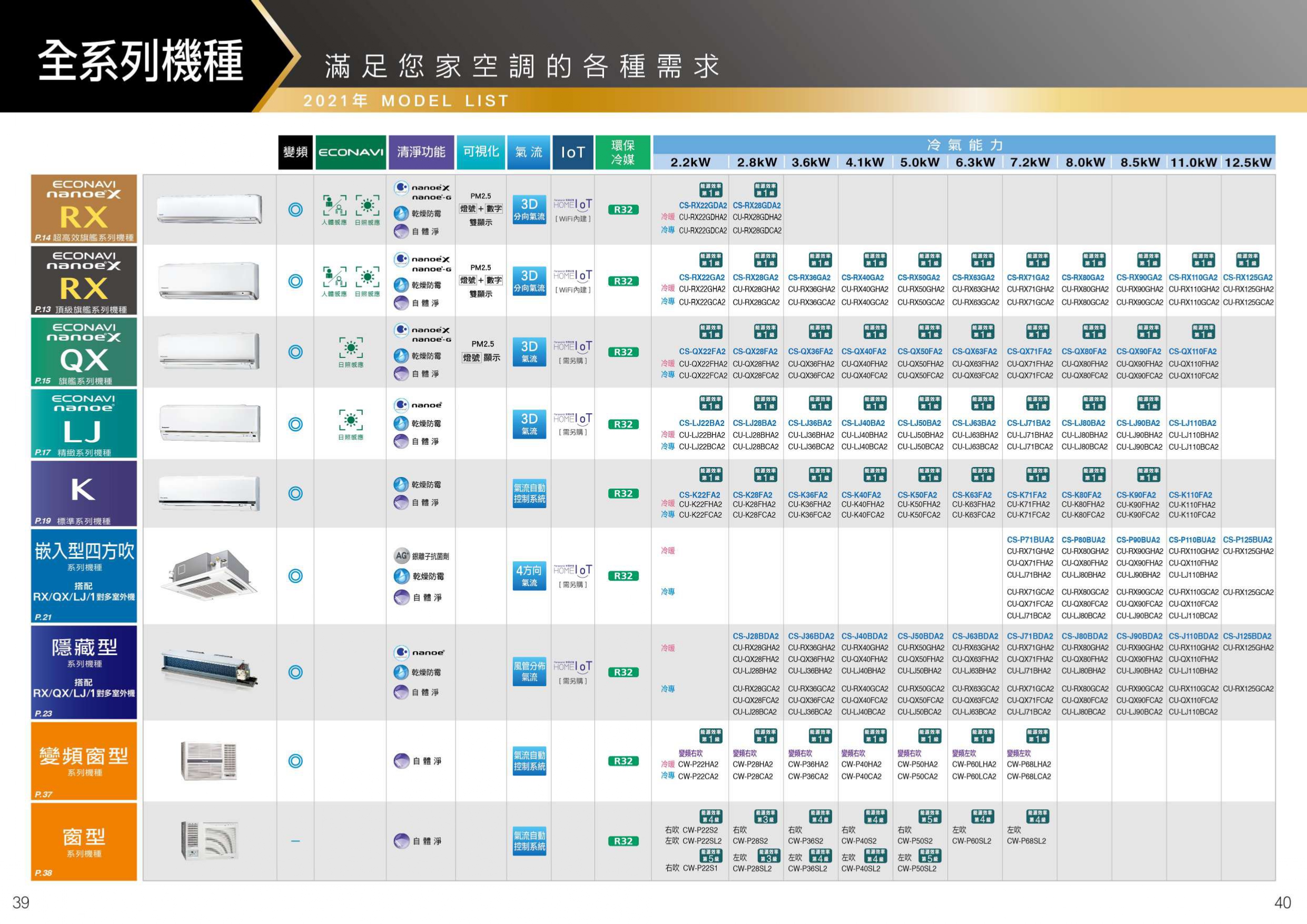Click the 全系列機種 title
This screenshot has height=924, width=1307.
pyautogui.click(x=140, y=61)
